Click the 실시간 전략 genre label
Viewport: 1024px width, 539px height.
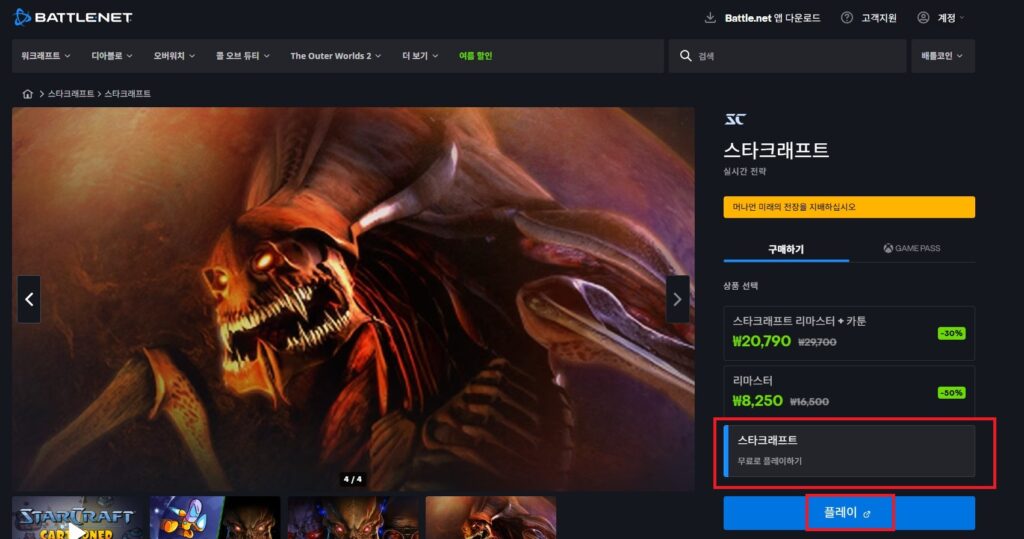(x=744, y=171)
